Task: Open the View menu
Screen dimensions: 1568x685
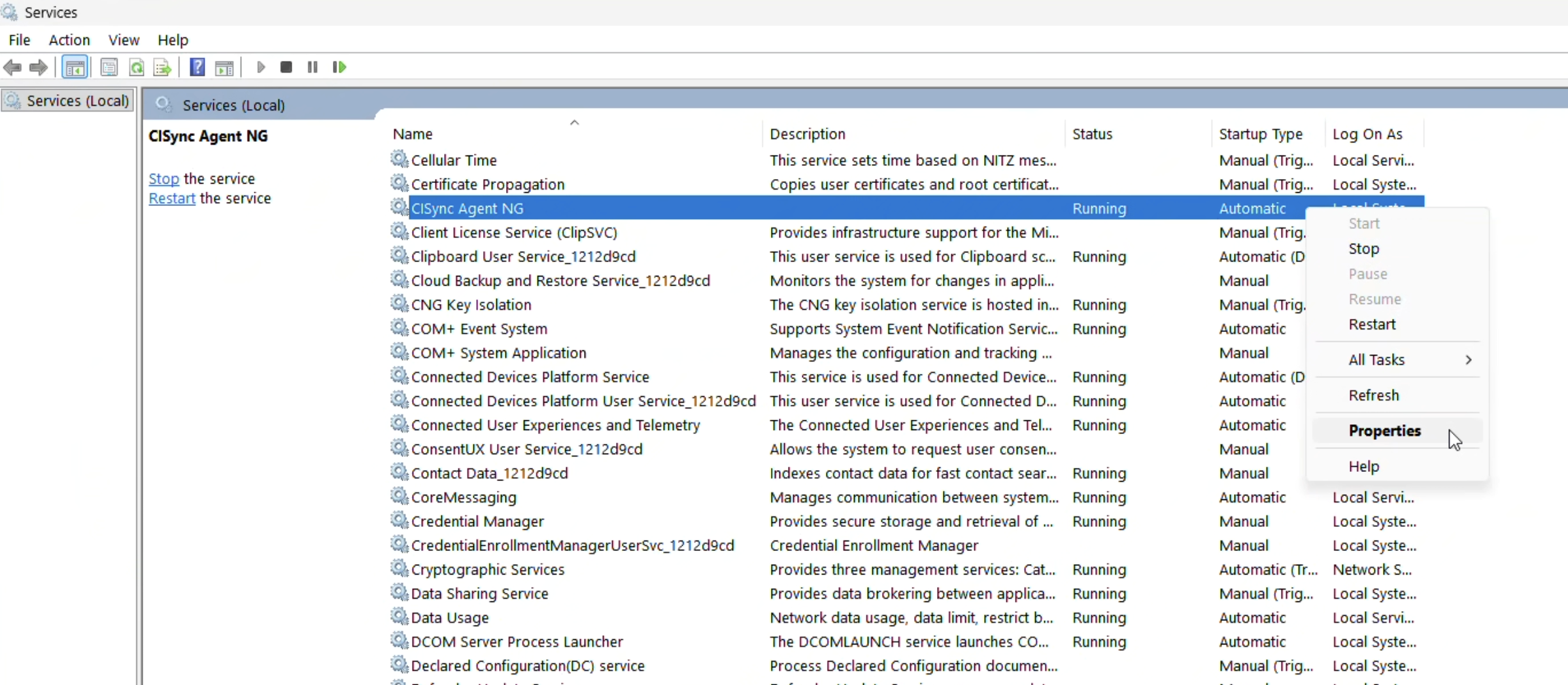Action: (x=124, y=40)
